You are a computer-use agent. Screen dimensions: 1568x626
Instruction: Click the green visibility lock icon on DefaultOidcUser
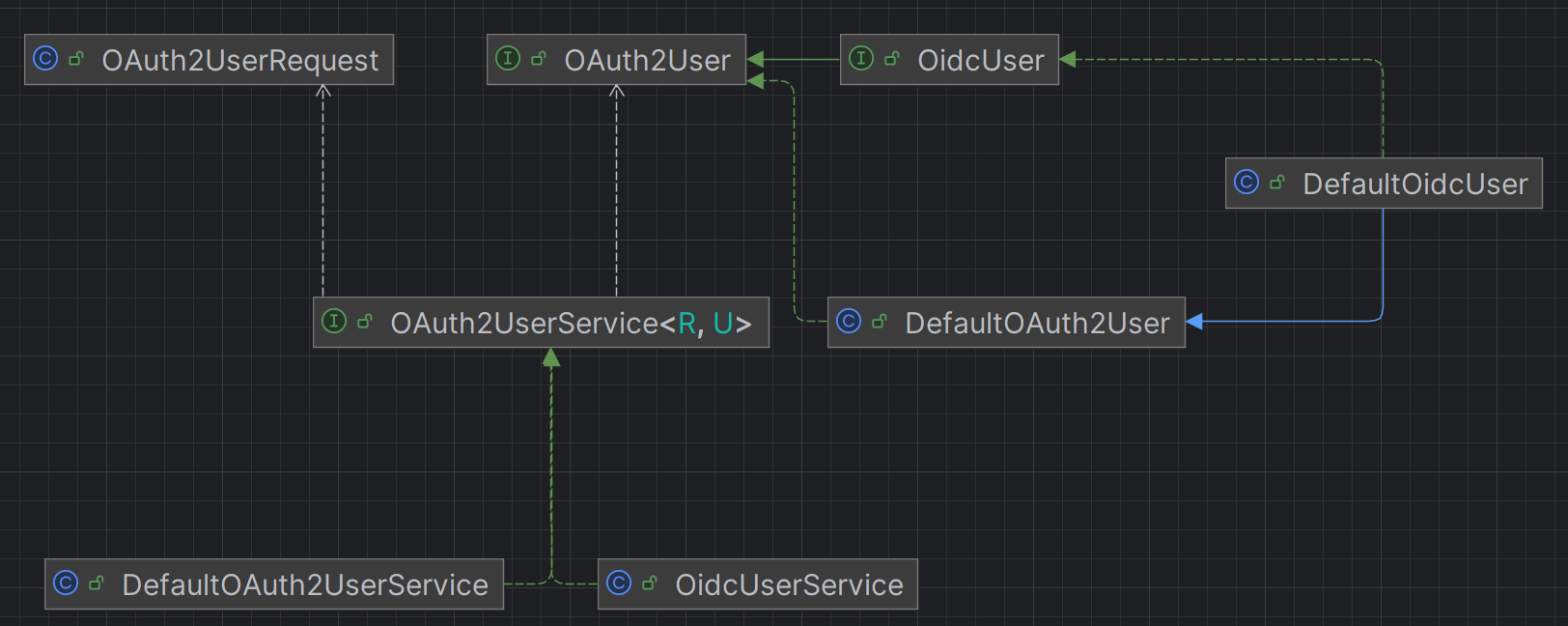coord(1277,183)
